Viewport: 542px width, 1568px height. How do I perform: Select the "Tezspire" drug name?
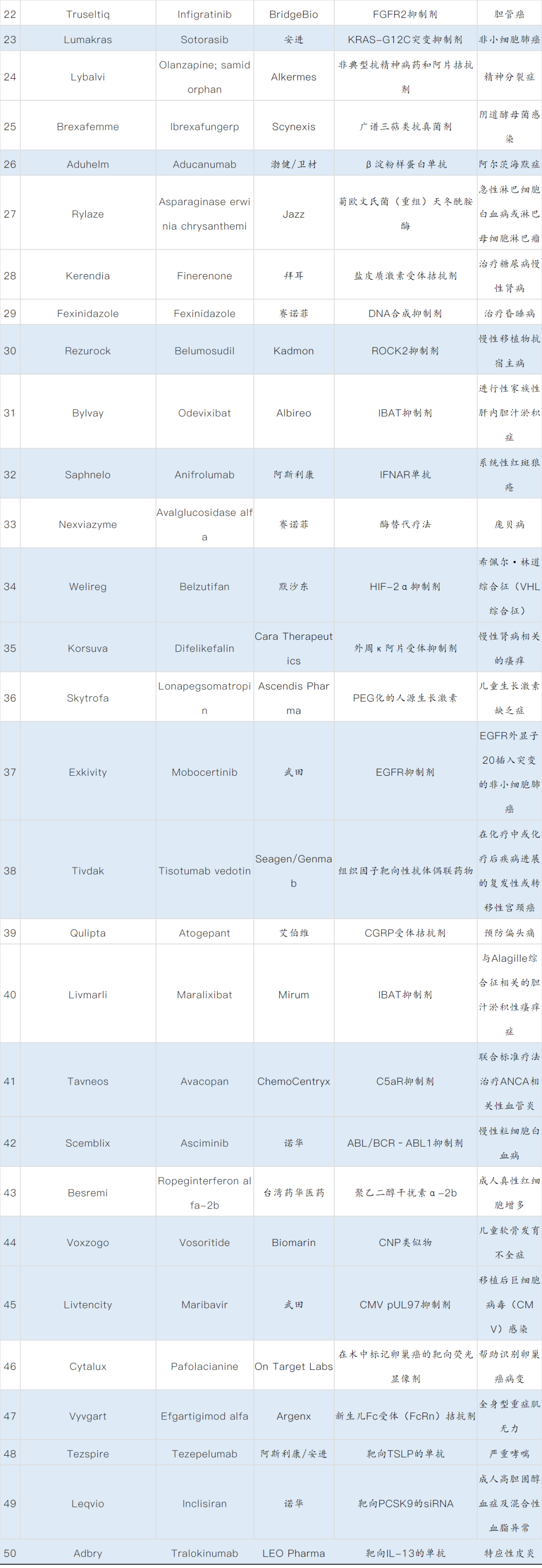click(88, 1454)
